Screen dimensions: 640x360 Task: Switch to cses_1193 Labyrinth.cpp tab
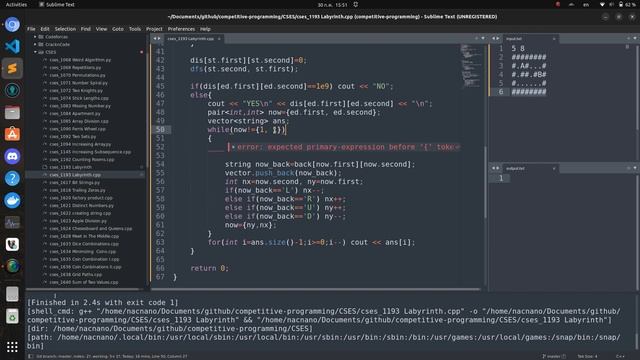pyautogui.click(x=191, y=39)
